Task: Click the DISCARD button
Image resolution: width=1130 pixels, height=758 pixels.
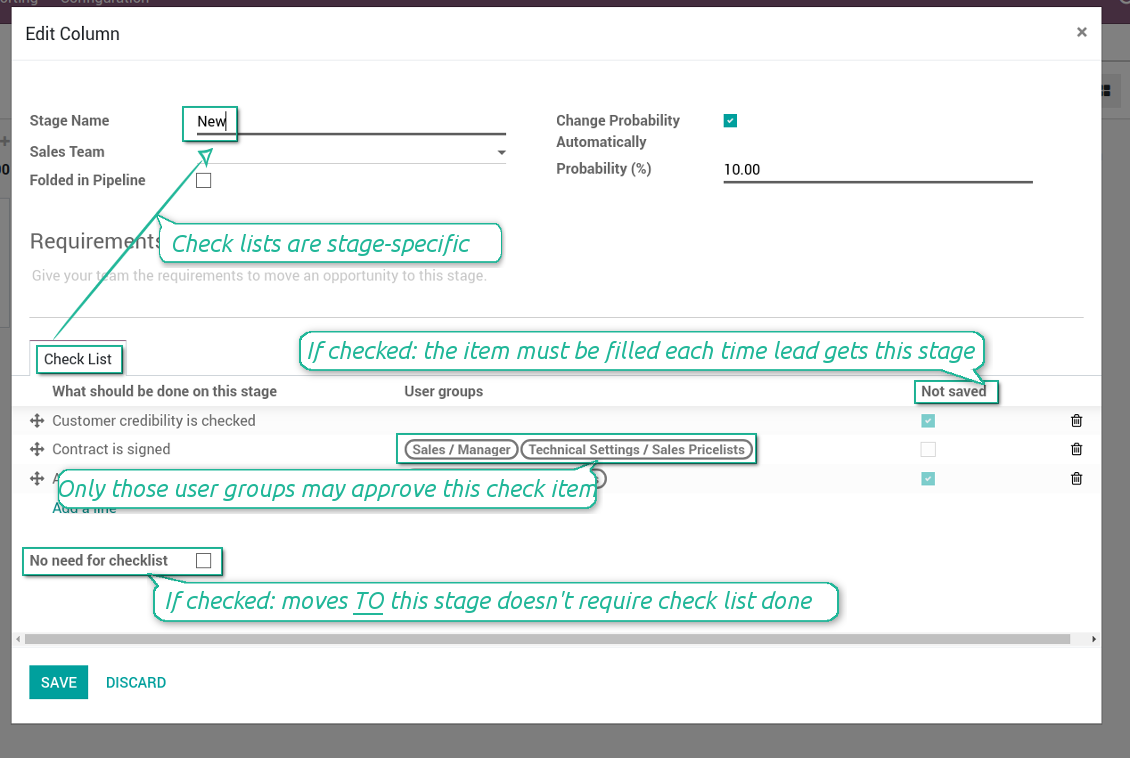Action: (136, 682)
